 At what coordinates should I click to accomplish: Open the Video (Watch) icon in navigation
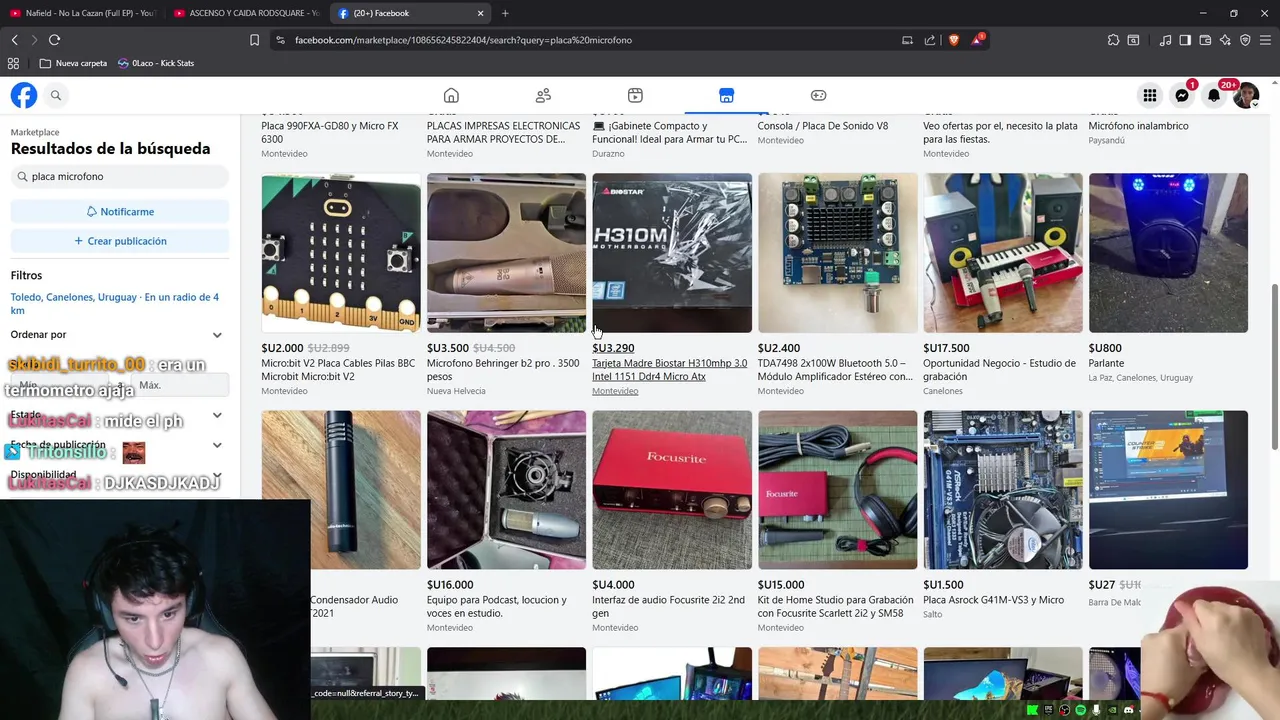tap(635, 95)
